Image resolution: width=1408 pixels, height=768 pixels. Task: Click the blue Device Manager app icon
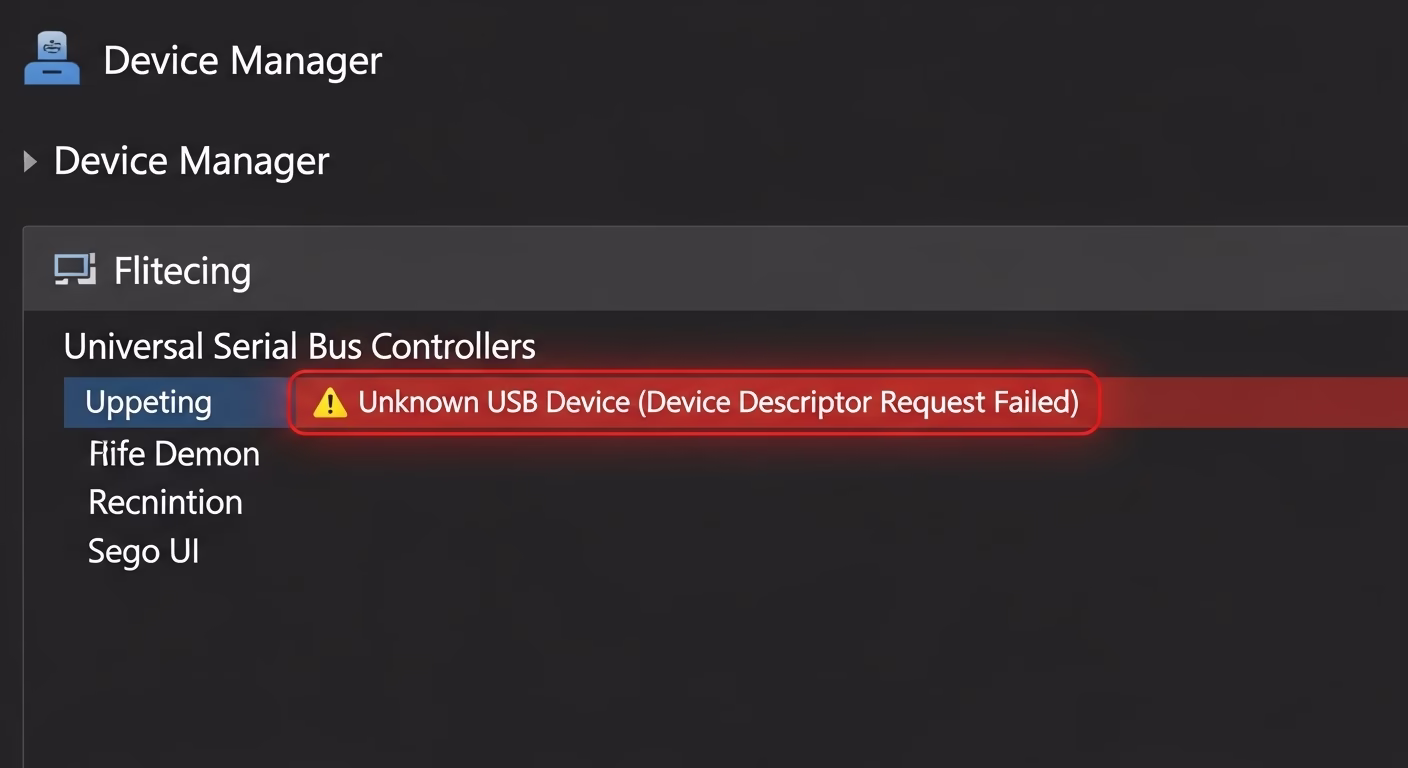tap(52, 59)
